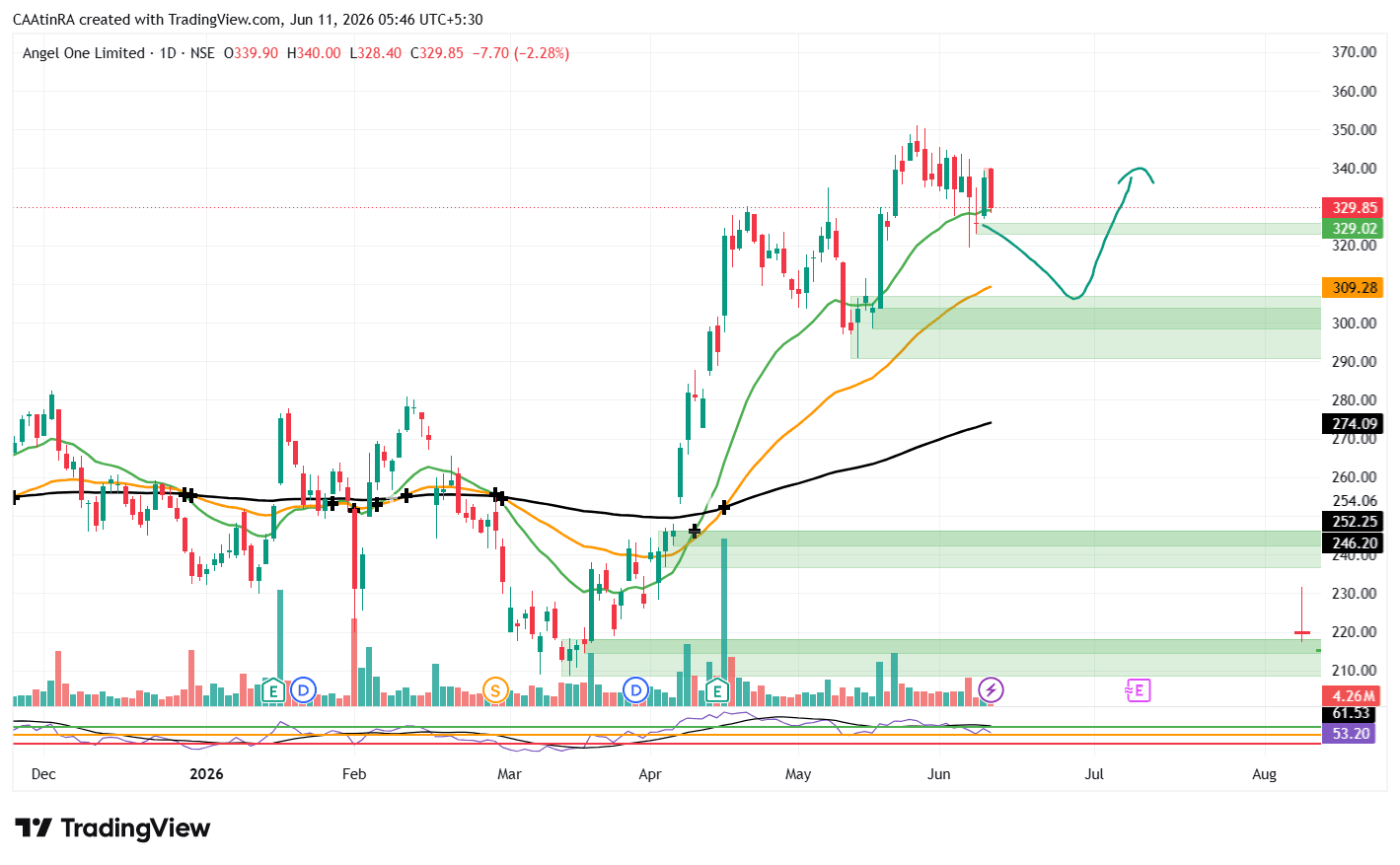
Task: Click the May label on time axis
Action: click(x=798, y=774)
